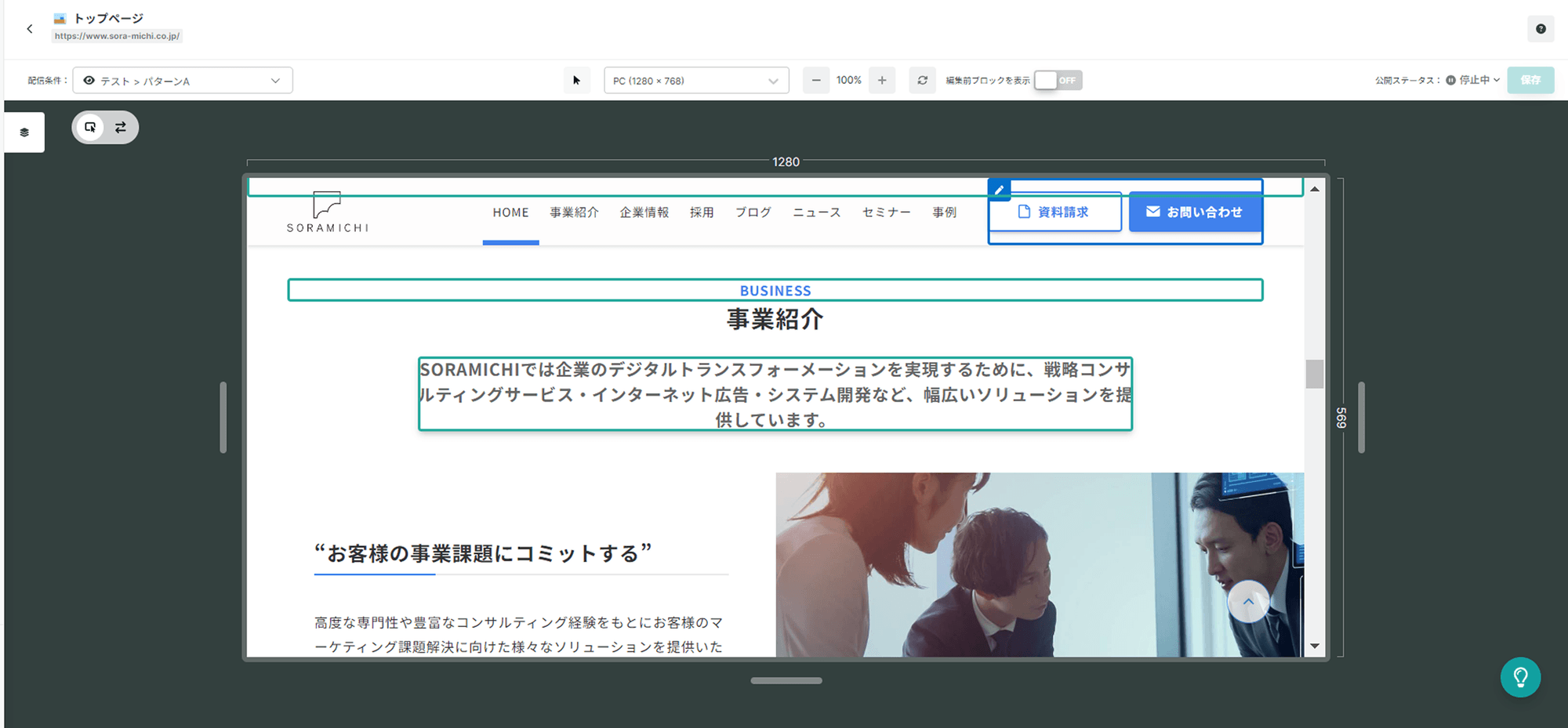Click the preview scrollbar up arrow
The width and height of the screenshot is (1568, 728).
point(1315,189)
